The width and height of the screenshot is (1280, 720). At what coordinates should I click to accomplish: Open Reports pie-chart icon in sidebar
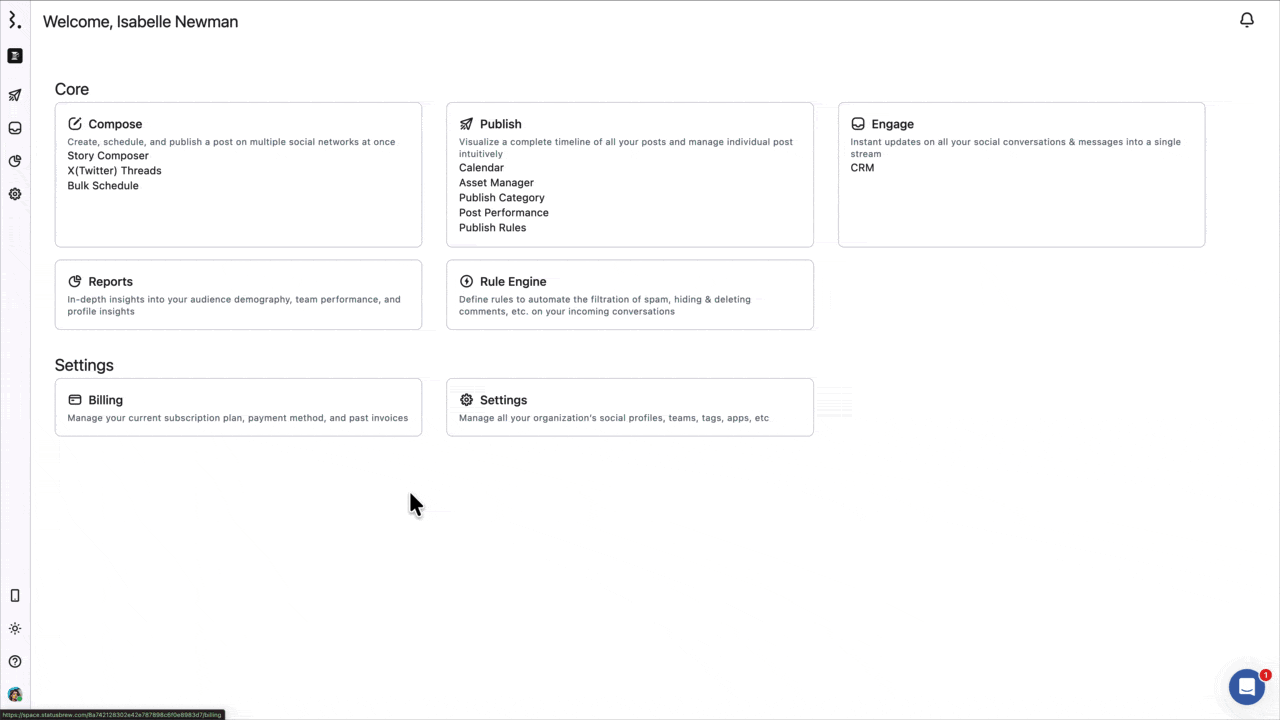tap(15, 161)
